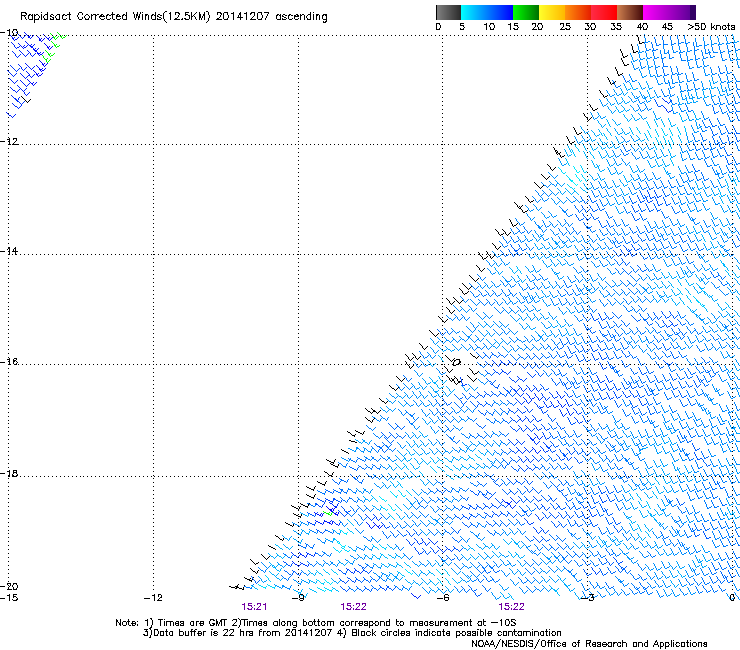Click the '35' legend scale label
This screenshot has width=740, height=650.
click(616, 27)
